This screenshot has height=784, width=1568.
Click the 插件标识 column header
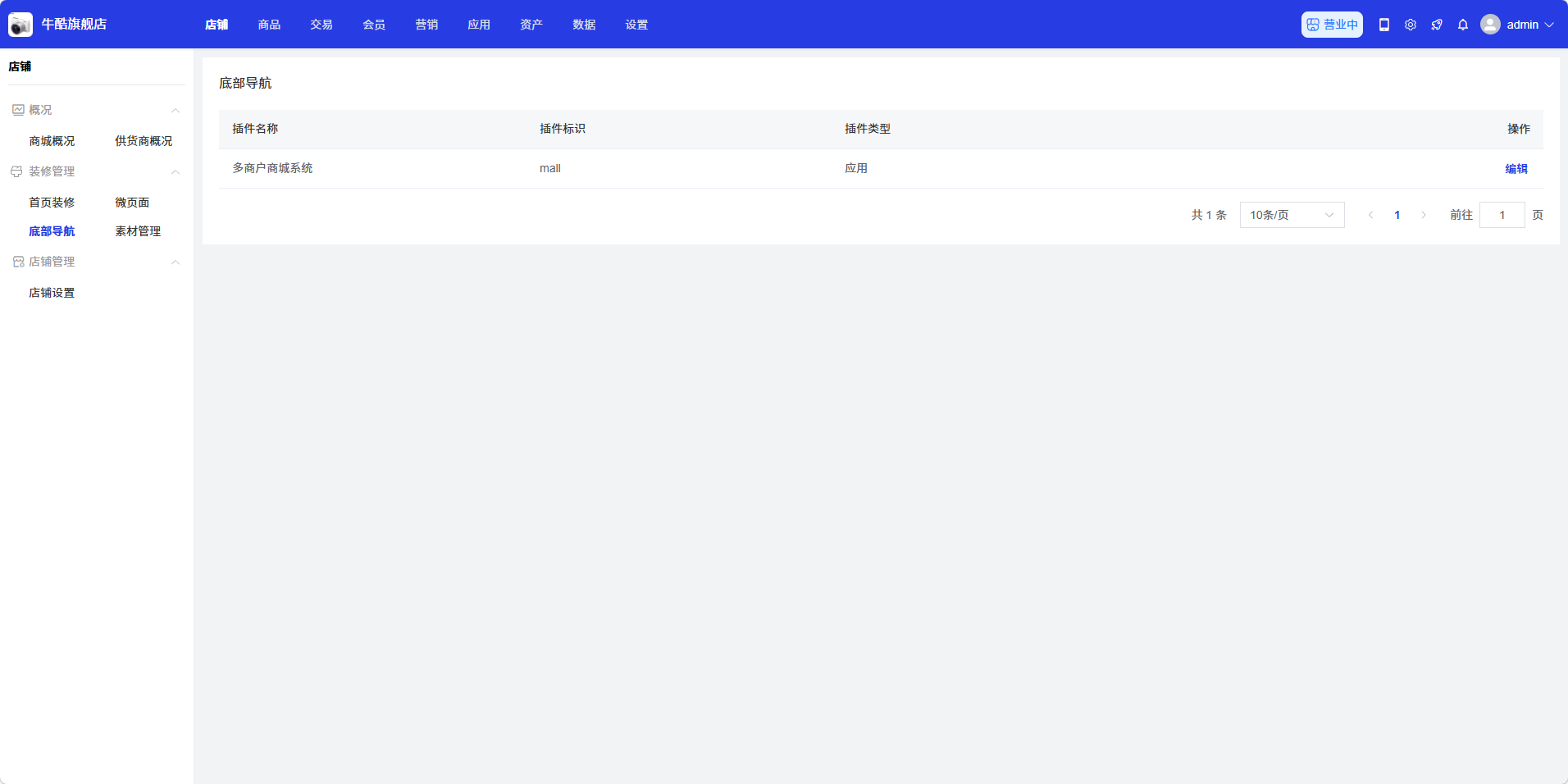(563, 129)
